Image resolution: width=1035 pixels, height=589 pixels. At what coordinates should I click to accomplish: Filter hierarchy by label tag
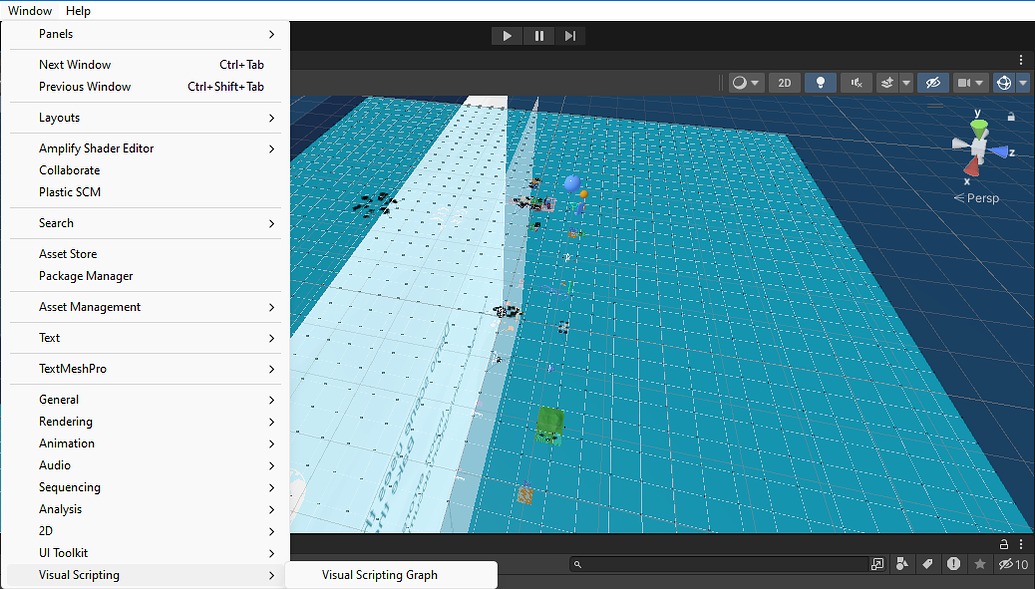point(927,563)
